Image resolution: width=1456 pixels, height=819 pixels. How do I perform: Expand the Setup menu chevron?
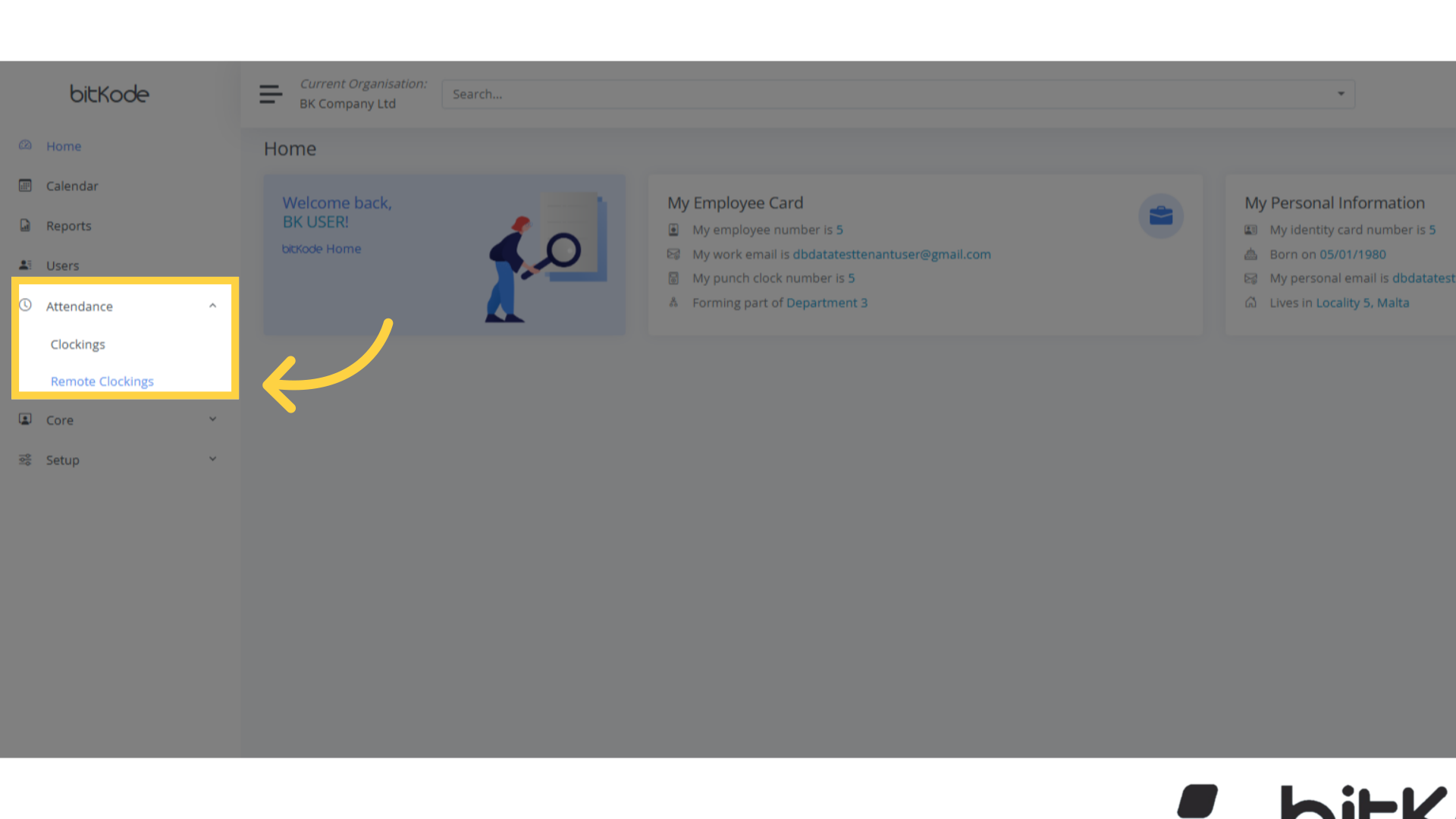point(212,459)
